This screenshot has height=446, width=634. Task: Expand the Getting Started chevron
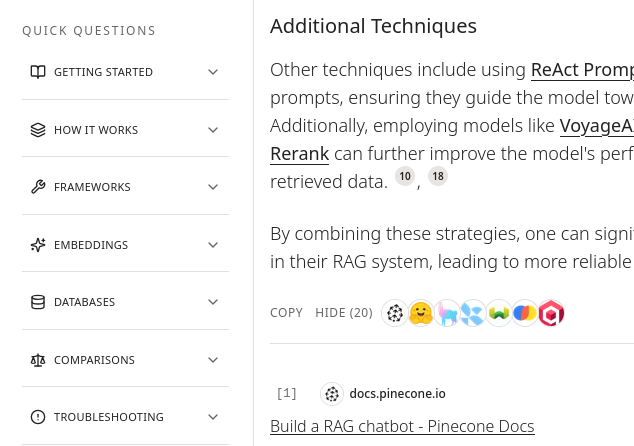click(213, 72)
